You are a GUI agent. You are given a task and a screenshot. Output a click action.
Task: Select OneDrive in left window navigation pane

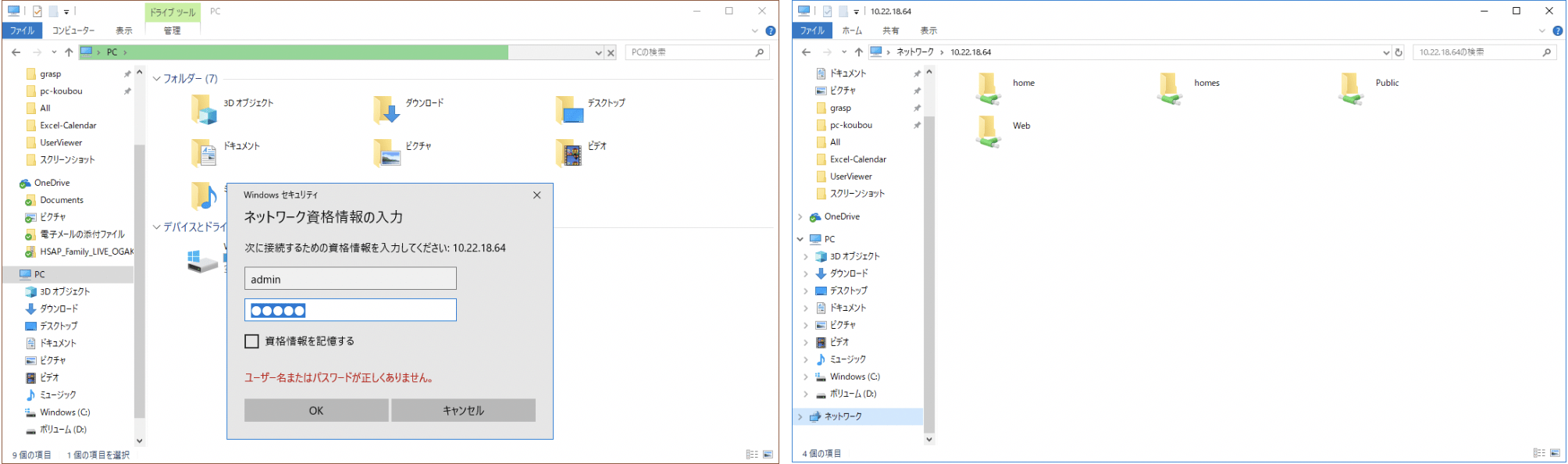[52, 183]
